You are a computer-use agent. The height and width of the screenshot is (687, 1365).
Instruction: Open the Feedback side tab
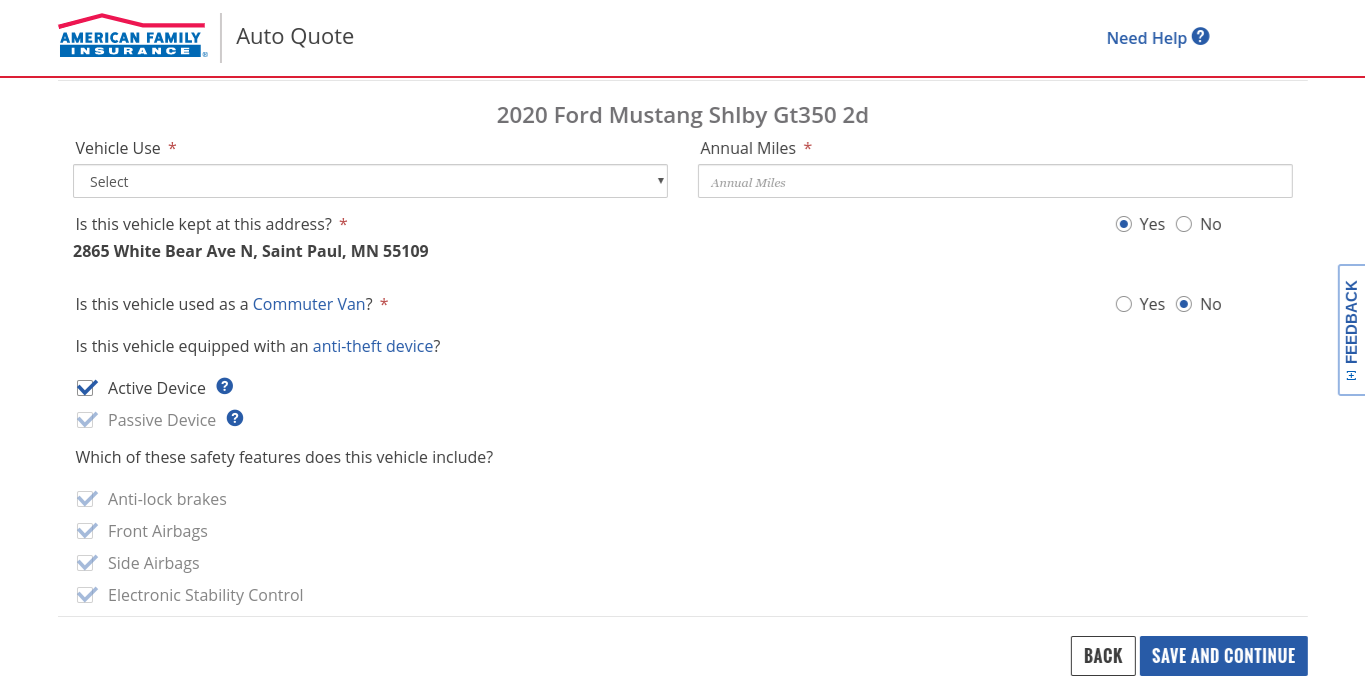(x=1351, y=329)
